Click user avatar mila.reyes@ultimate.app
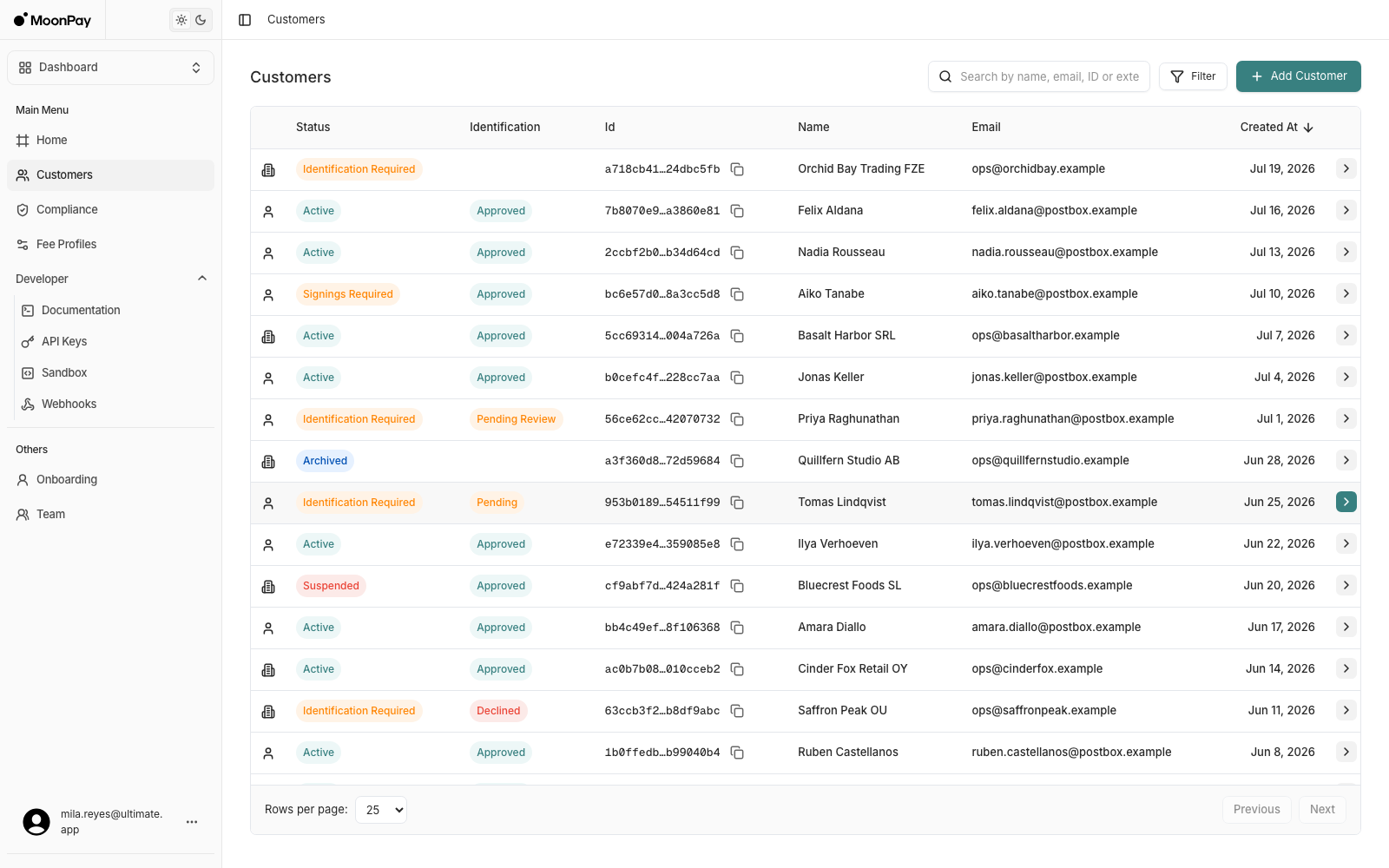This screenshot has height=868, width=1389. [x=36, y=822]
